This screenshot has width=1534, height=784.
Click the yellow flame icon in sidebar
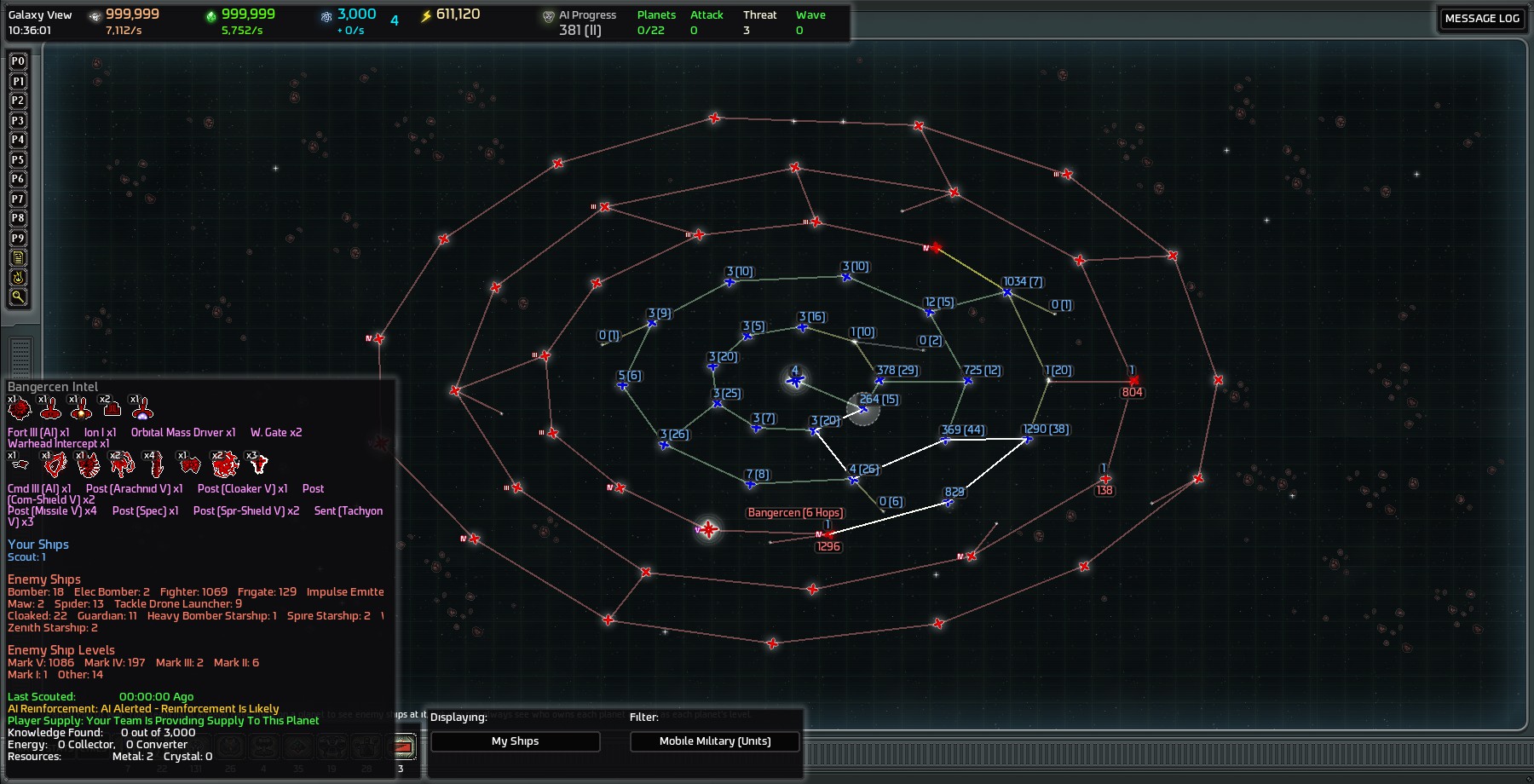pyautogui.click(x=18, y=278)
